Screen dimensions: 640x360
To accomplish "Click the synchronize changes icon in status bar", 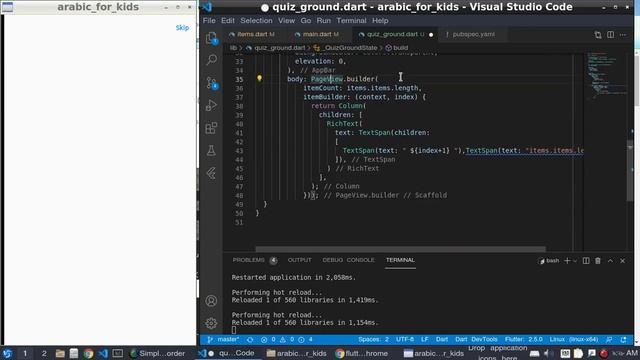I will [x=250, y=340].
